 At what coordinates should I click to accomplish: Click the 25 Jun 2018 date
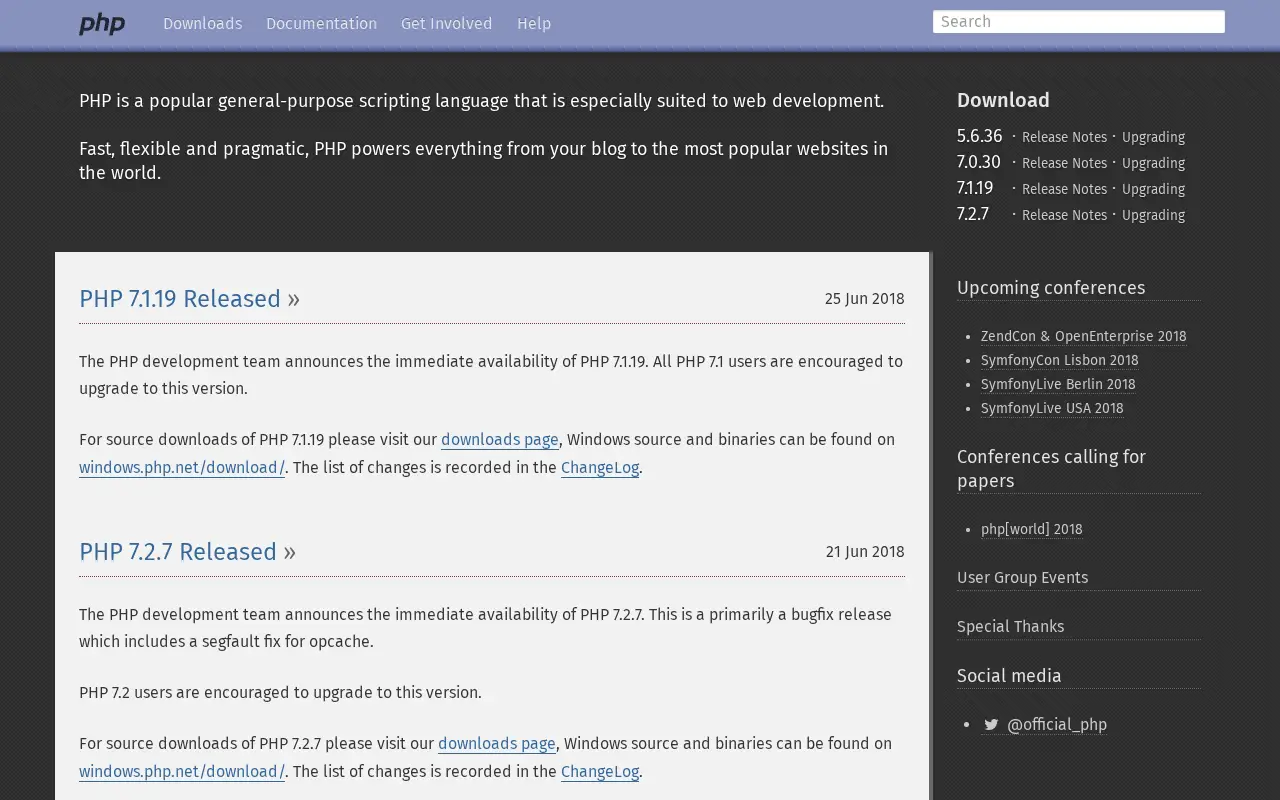point(864,299)
